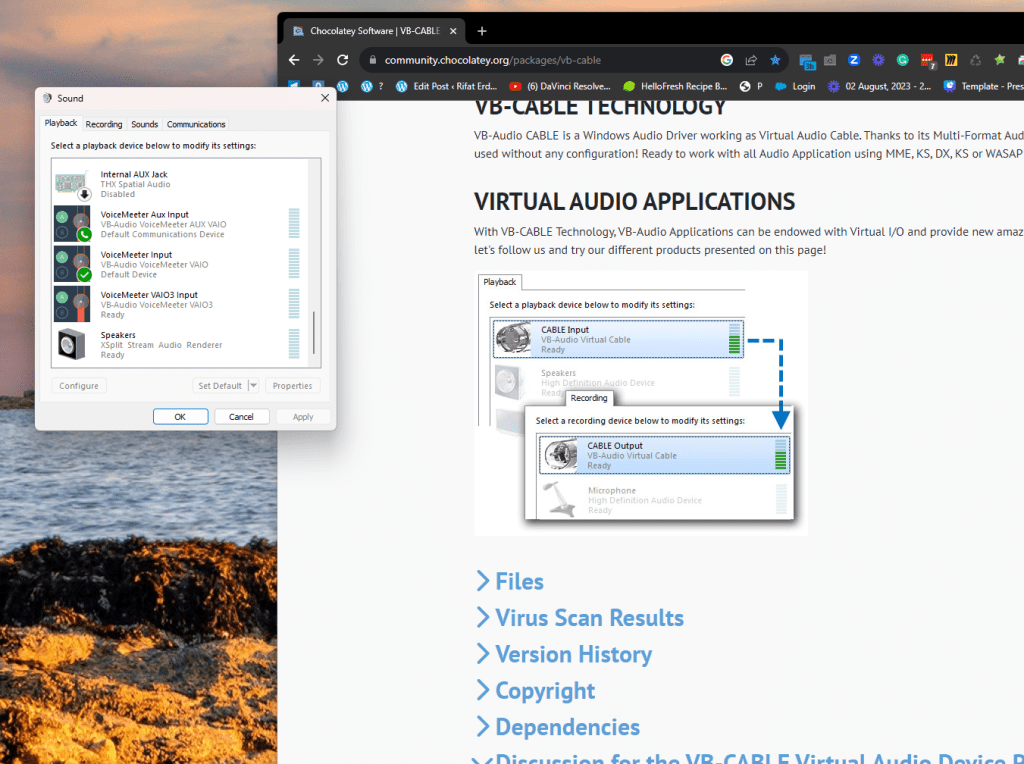Expand the Files section
The image size is (1024, 764).
click(x=510, y=581)
